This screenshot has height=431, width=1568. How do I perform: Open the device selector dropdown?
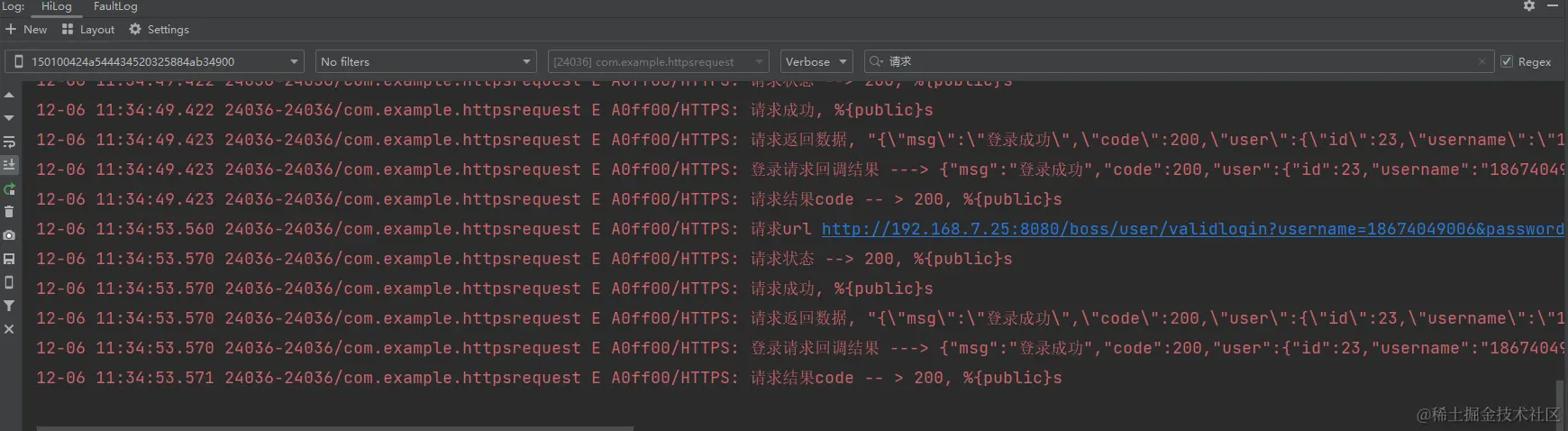(x=155, y=61)
